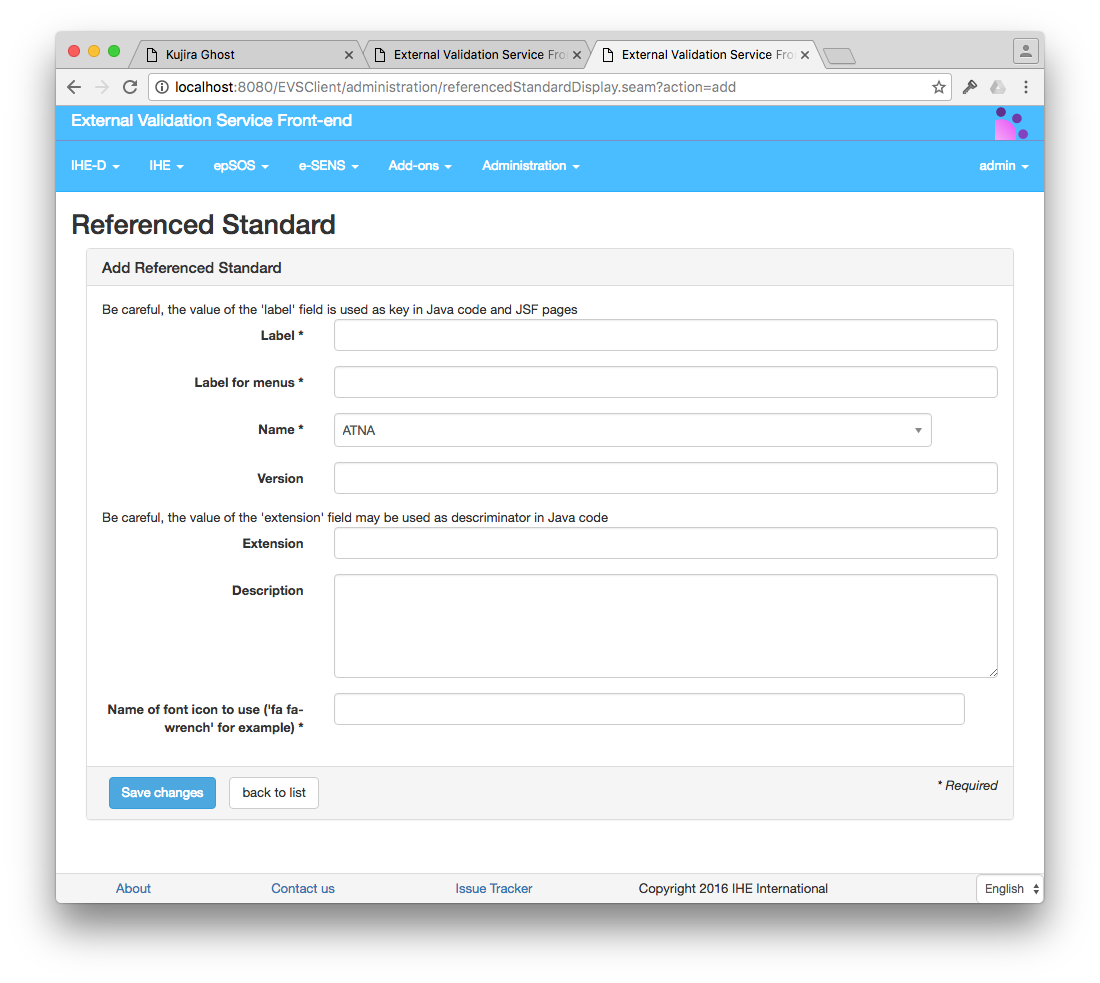Open the IHE-D menu
Image resolution: width=1100 pixels, height=983 pixels.
(x=95, y=166)
